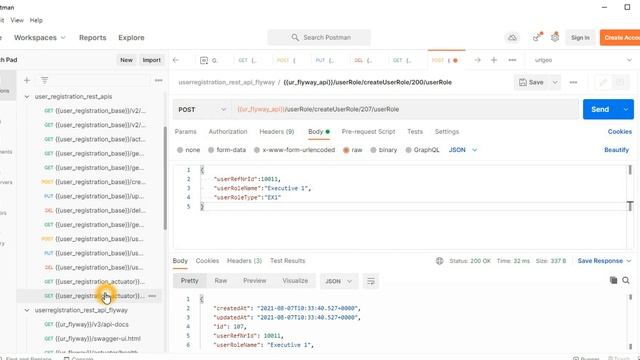
Task: Click the plus icon to create collection
Action: [27, 80]
